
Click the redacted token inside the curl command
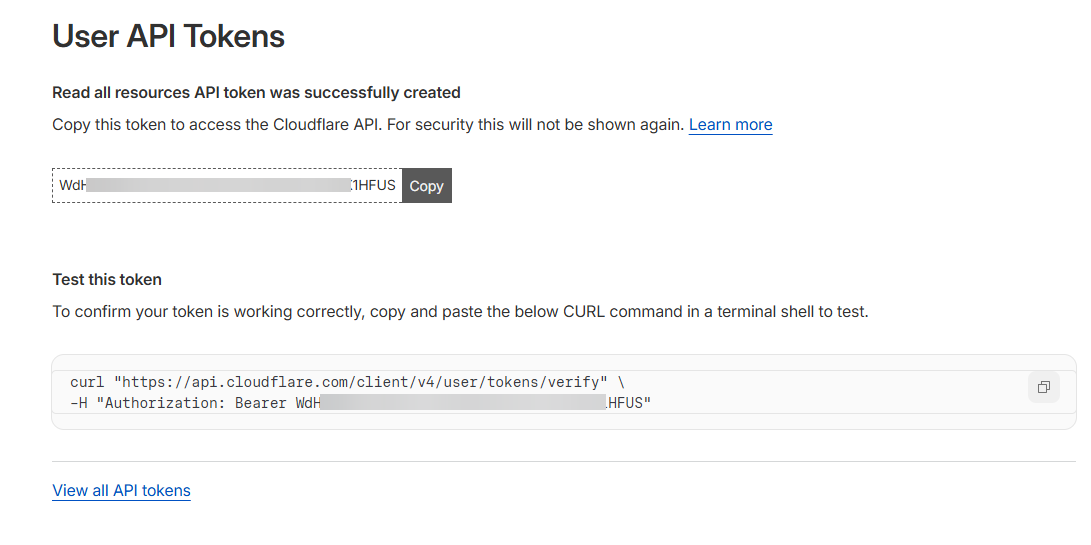460,403
